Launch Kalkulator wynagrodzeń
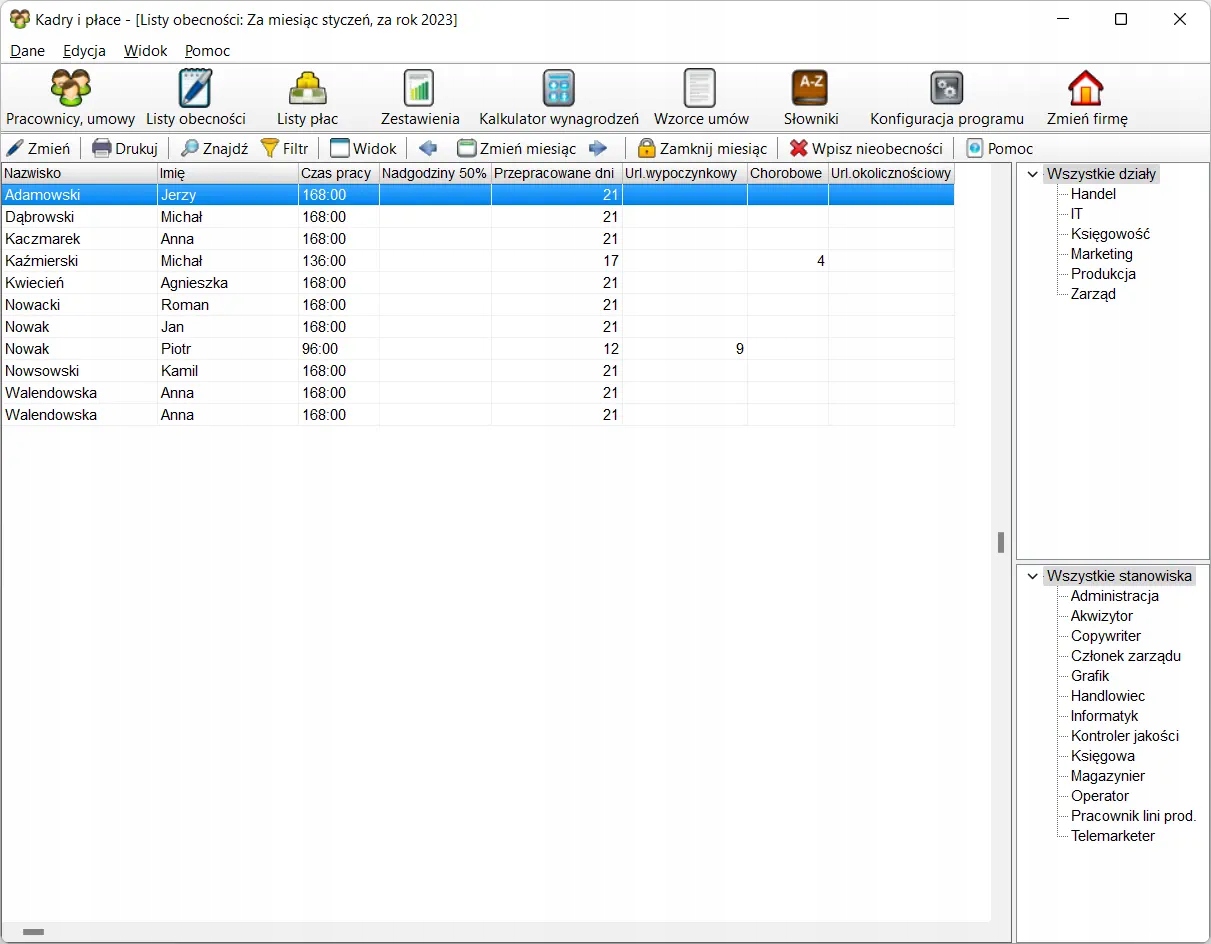The width and height of the screenshot is (1211, 944). [x=558, y=89]
